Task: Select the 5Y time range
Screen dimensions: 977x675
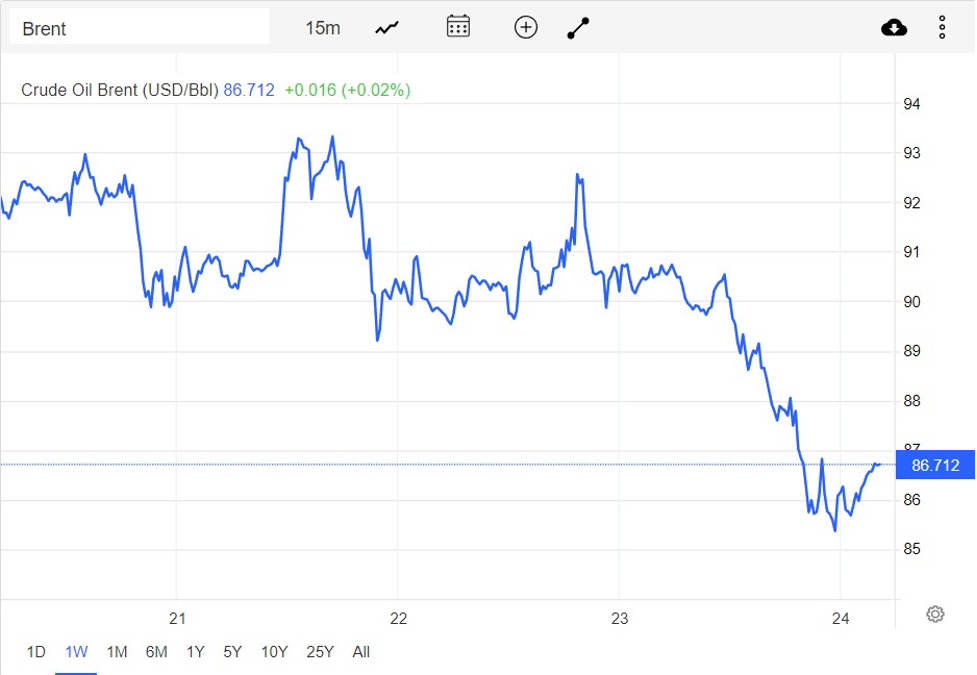Action: click(x=233, y=652)
